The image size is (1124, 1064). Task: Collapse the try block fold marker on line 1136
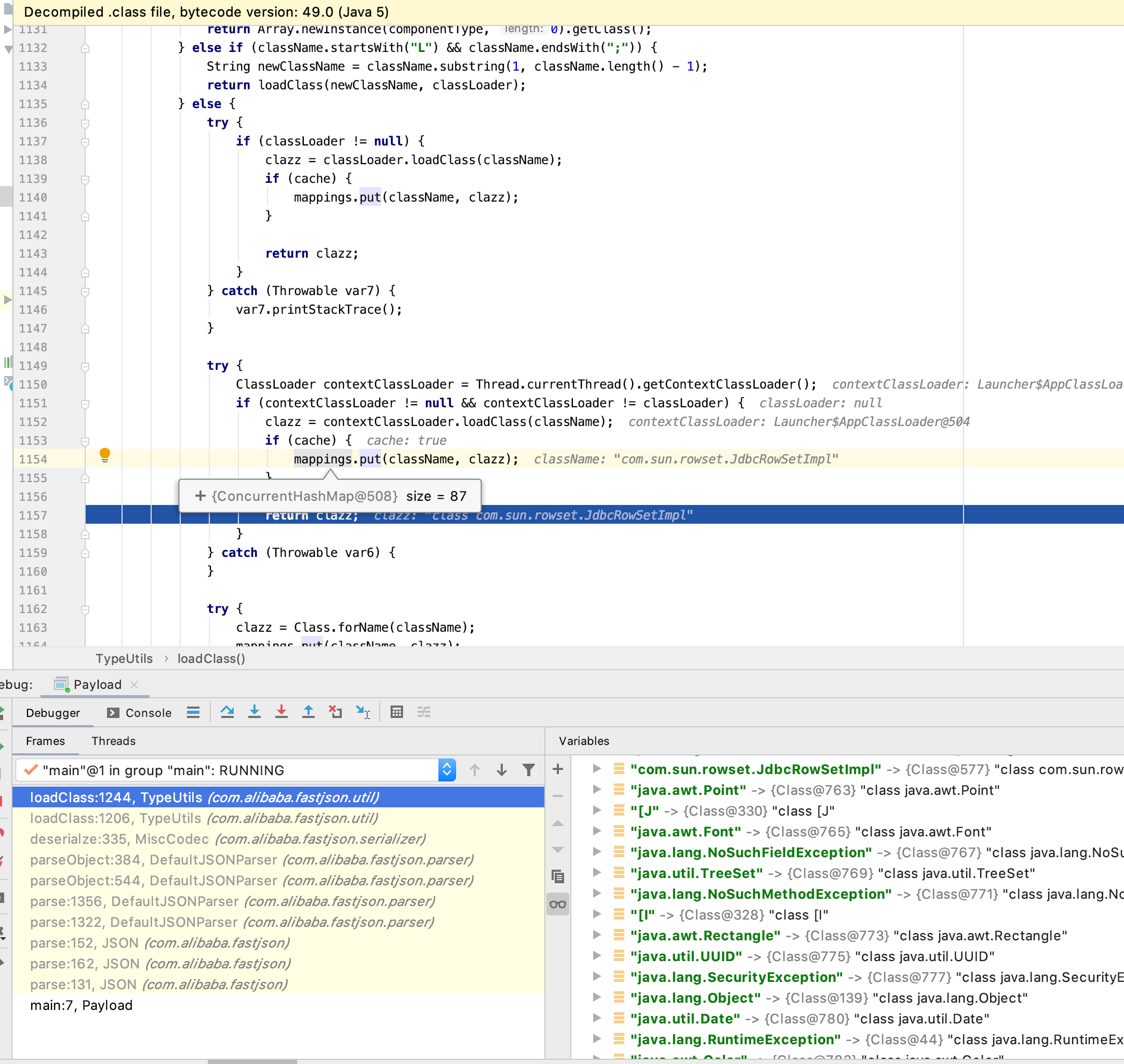pos(85,123)
